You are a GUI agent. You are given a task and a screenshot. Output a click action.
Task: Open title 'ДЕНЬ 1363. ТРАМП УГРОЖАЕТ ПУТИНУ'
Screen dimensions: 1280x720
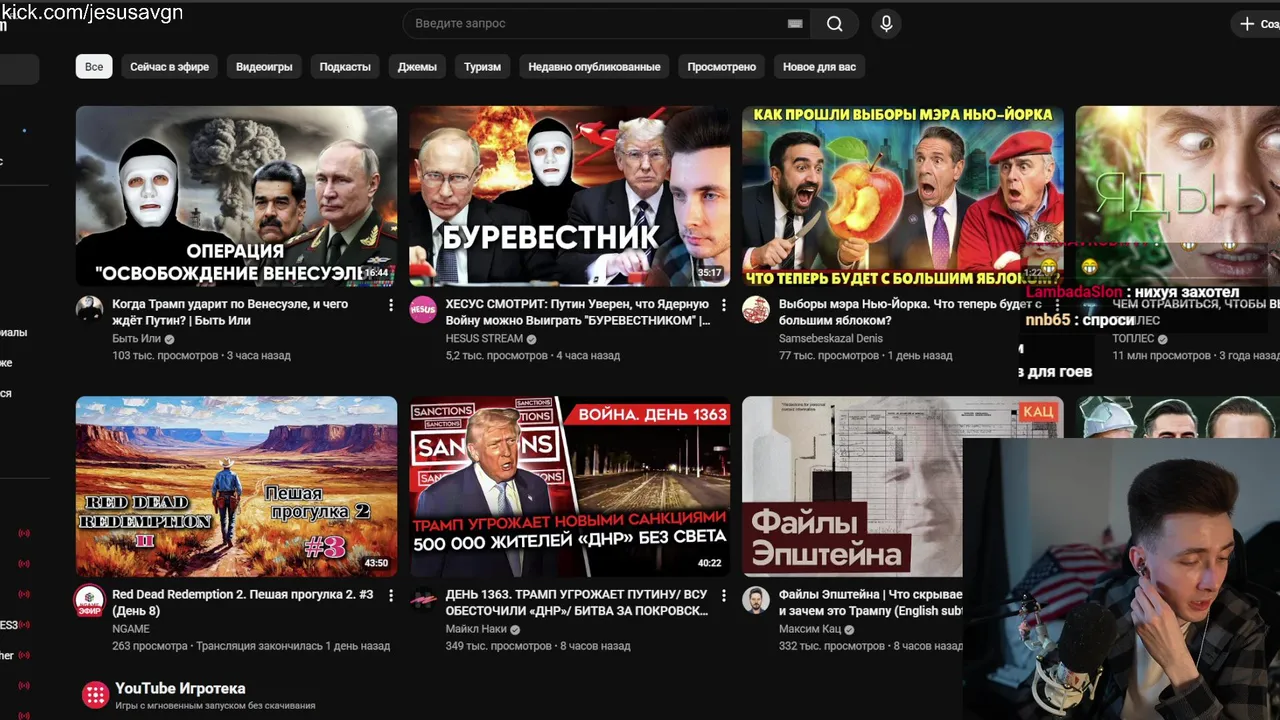coord(577,602)
